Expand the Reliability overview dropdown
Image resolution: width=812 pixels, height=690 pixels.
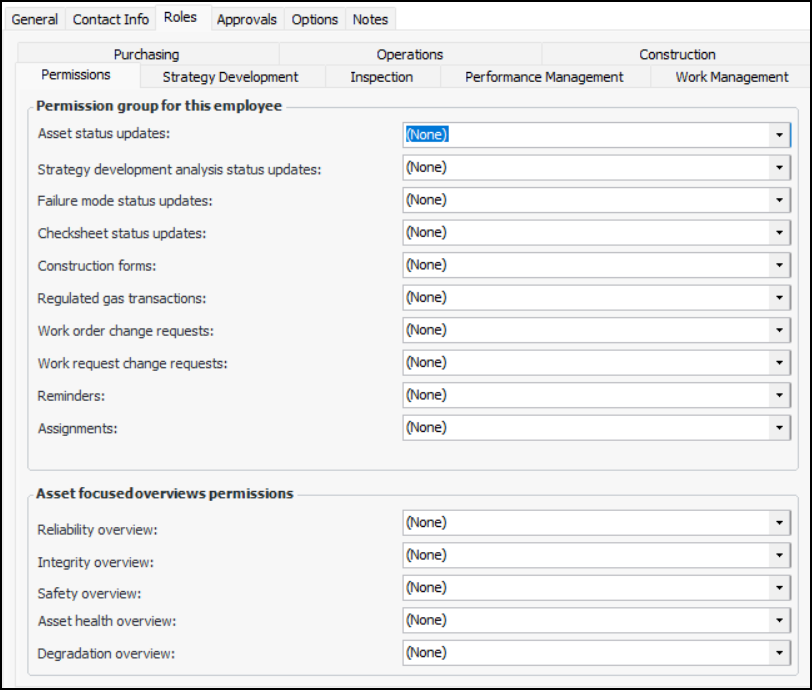[x=779, y=523]
